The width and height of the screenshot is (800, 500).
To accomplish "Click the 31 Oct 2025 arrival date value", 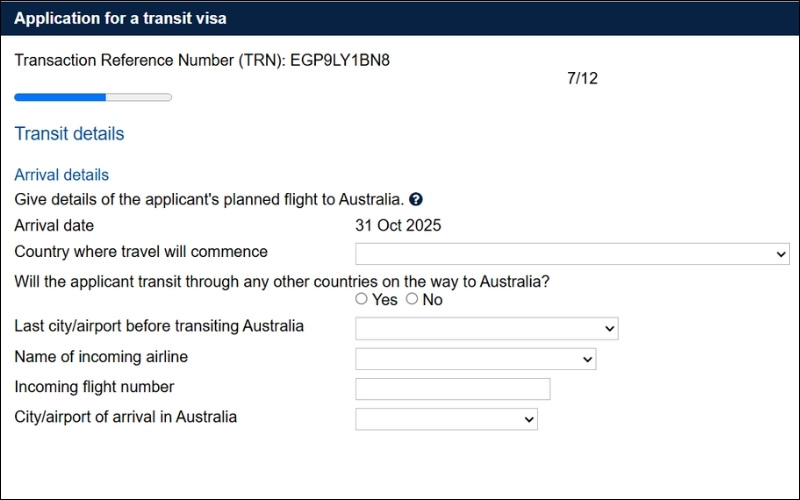I will pos(398,226).
